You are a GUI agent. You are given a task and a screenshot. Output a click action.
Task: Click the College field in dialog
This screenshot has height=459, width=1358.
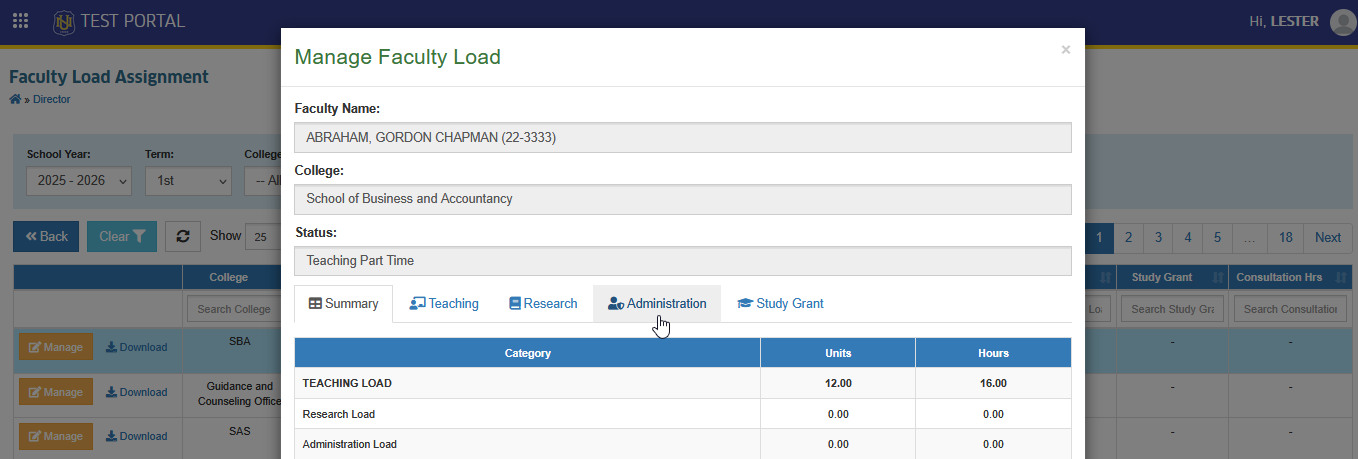pyautogui.click(x=683, y=199)
